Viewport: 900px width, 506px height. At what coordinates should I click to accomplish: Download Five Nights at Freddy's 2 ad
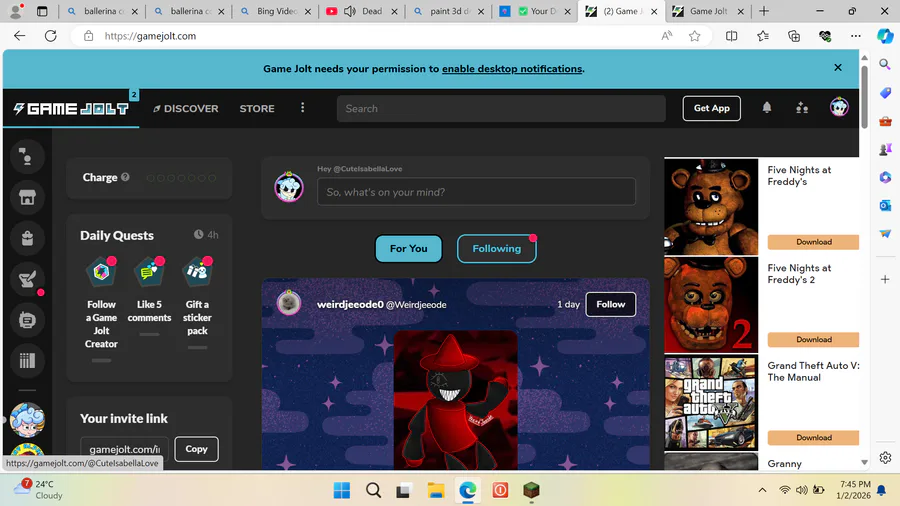click(x=813, y=340)
